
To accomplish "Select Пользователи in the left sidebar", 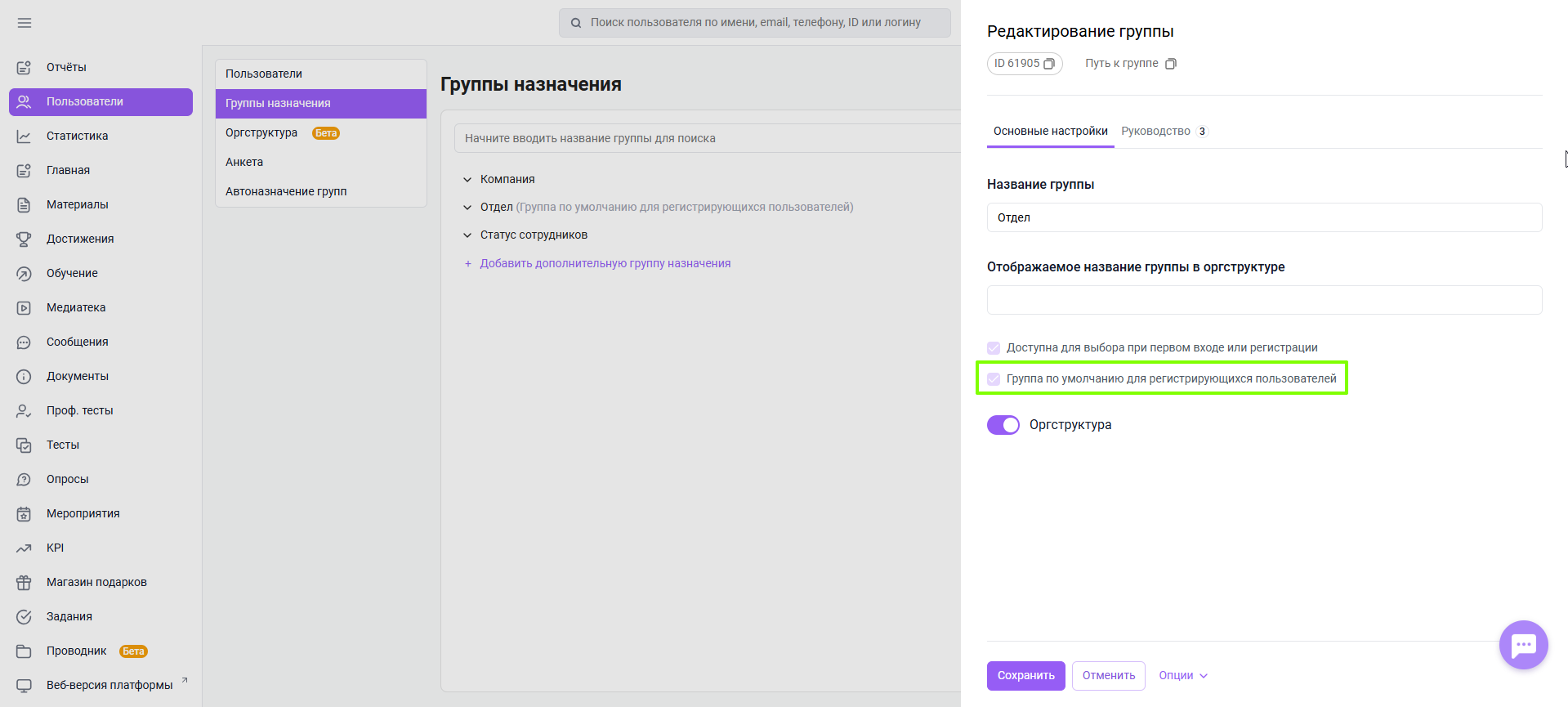I will 101,101.
